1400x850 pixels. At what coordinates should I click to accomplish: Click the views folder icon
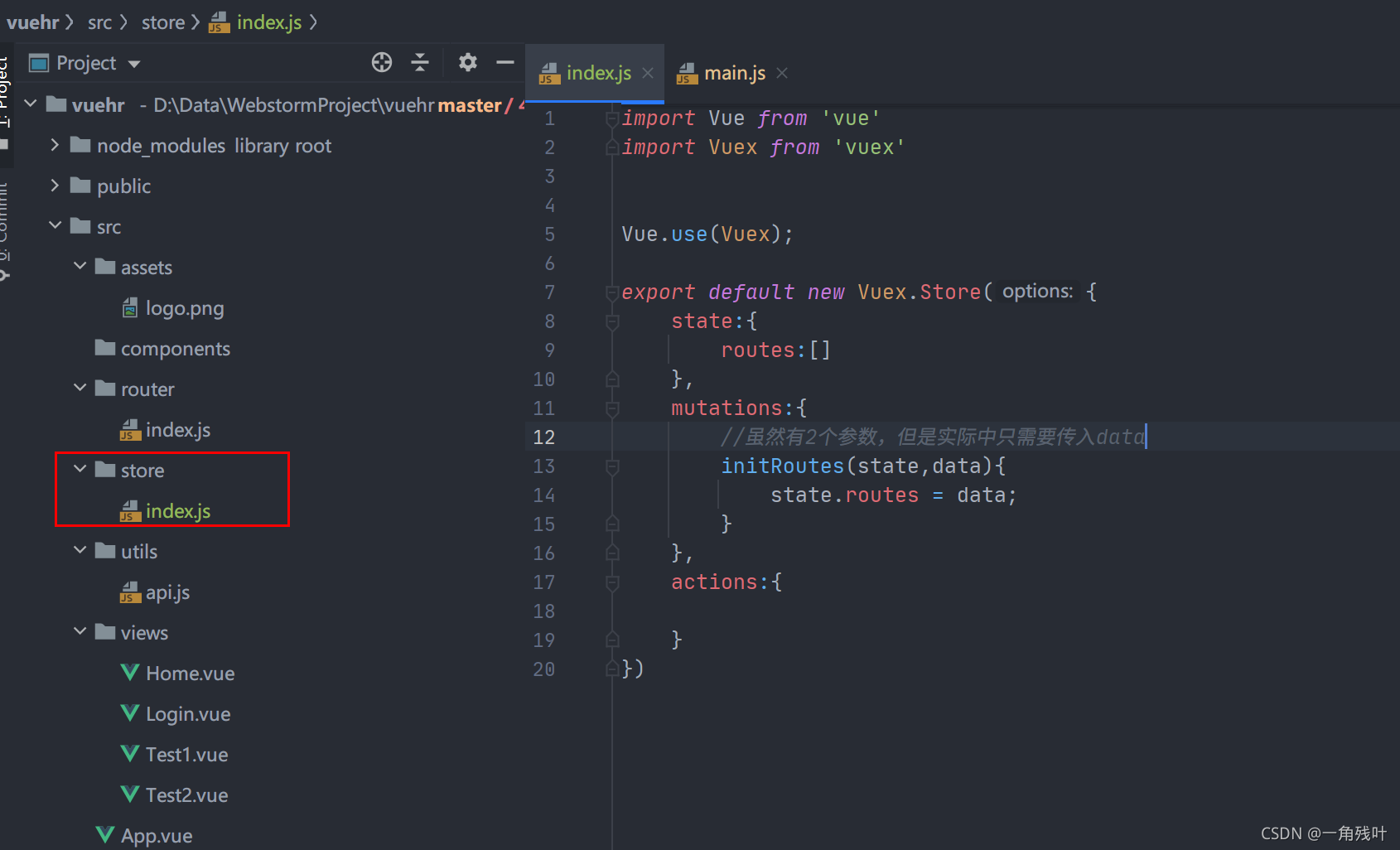pyautogui.click(x=105, y=631)
